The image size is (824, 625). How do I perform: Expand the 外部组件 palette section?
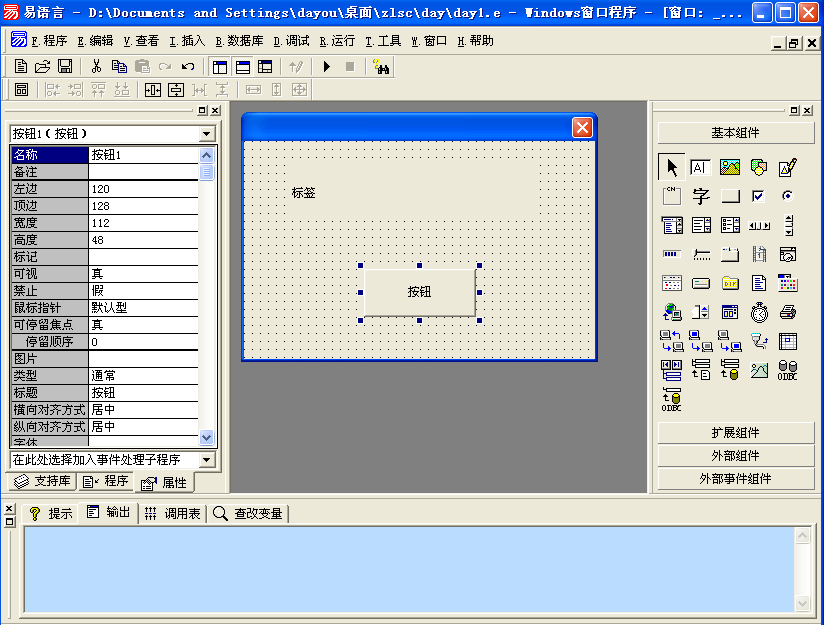(x=735, y=456)
